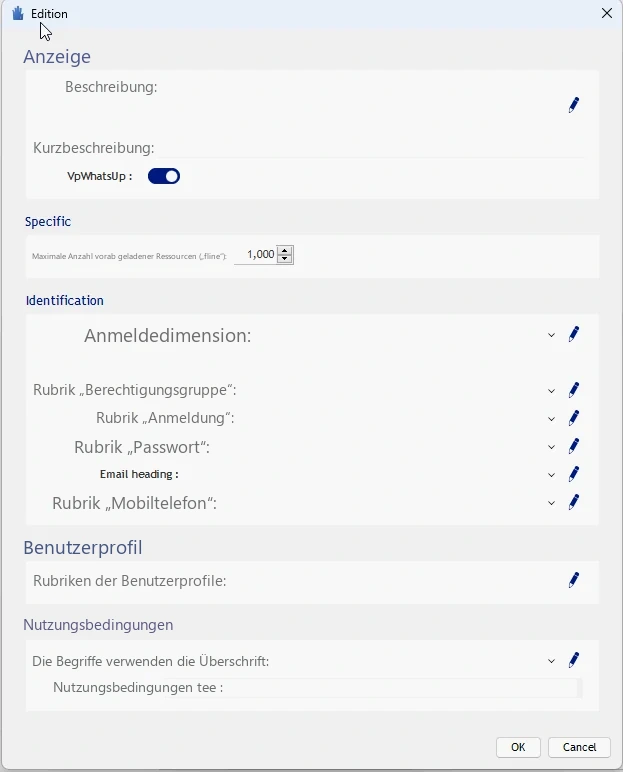
Task: Increase maximum preloaded resources value
Action: (x=285, y=251)
